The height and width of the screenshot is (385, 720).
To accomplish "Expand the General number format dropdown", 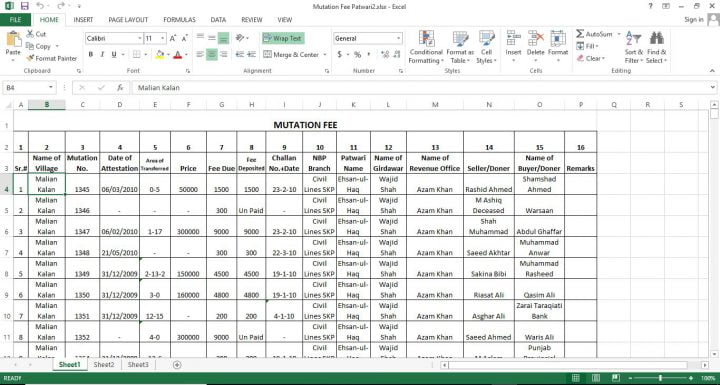I will [399, 39].
